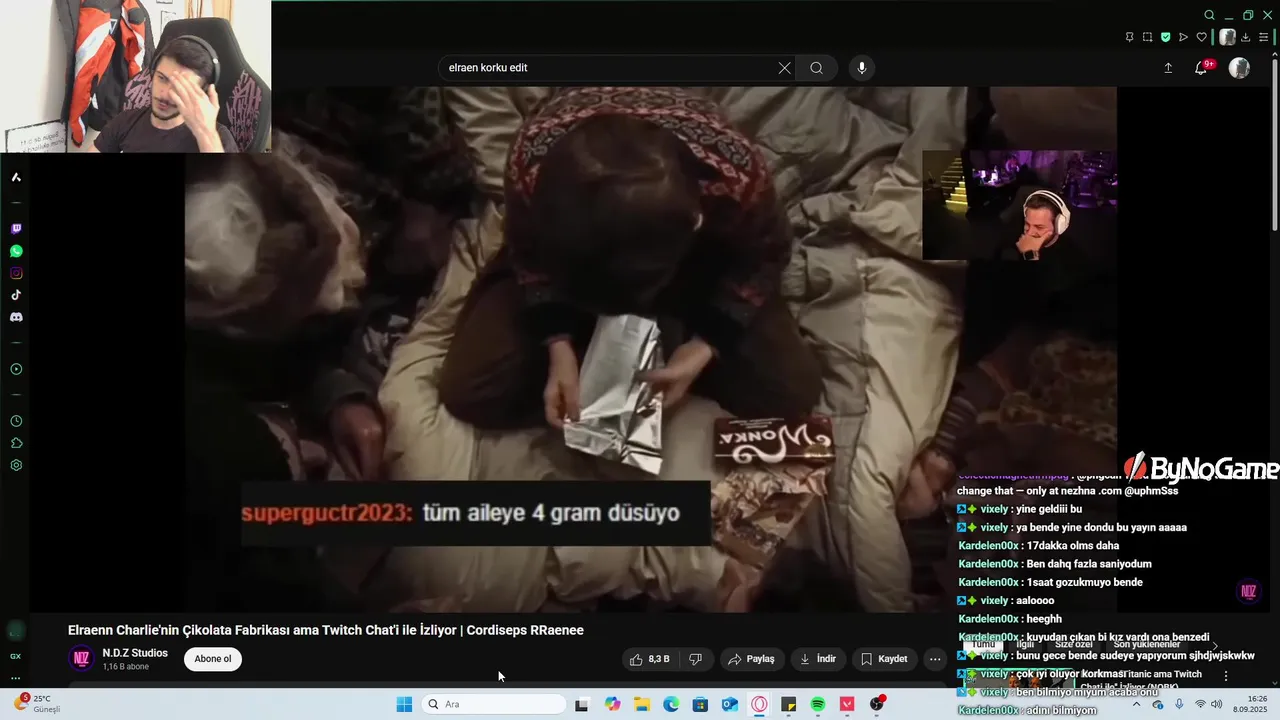
Task: Click the video title text
Action: click(x=326, y=630)
